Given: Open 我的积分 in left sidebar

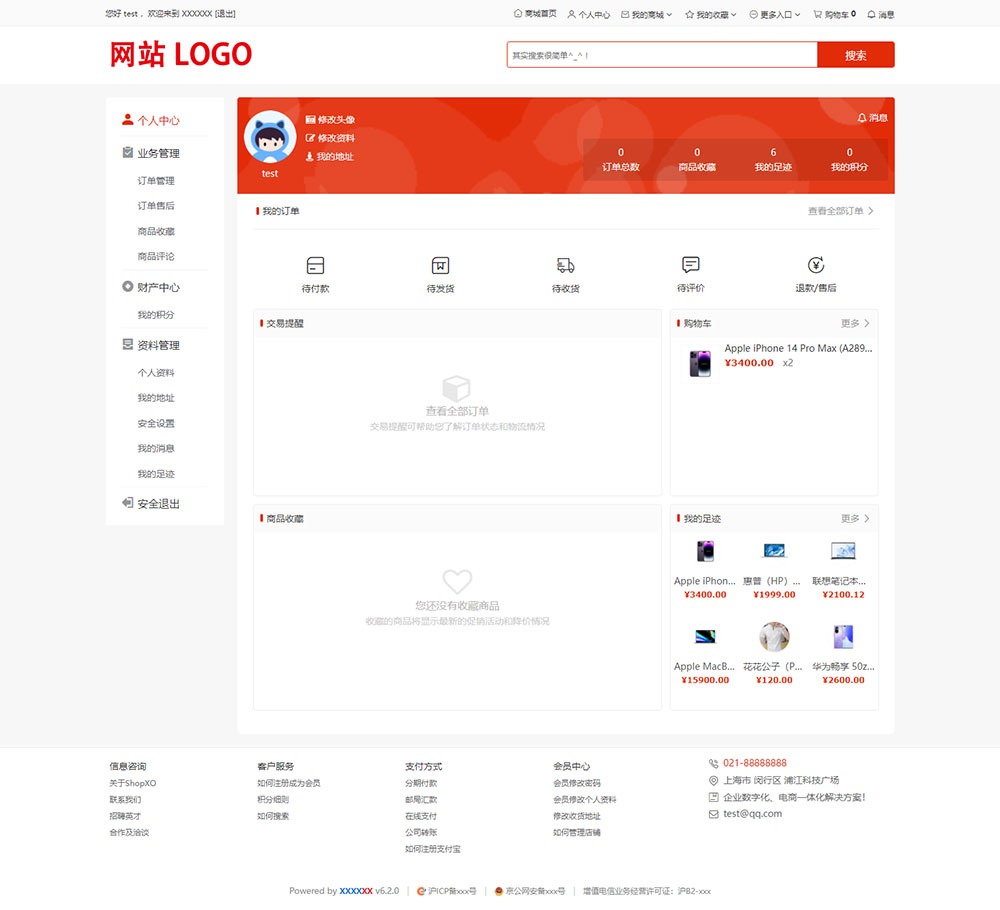Looking at the screenshot, I should coord(156,314).
